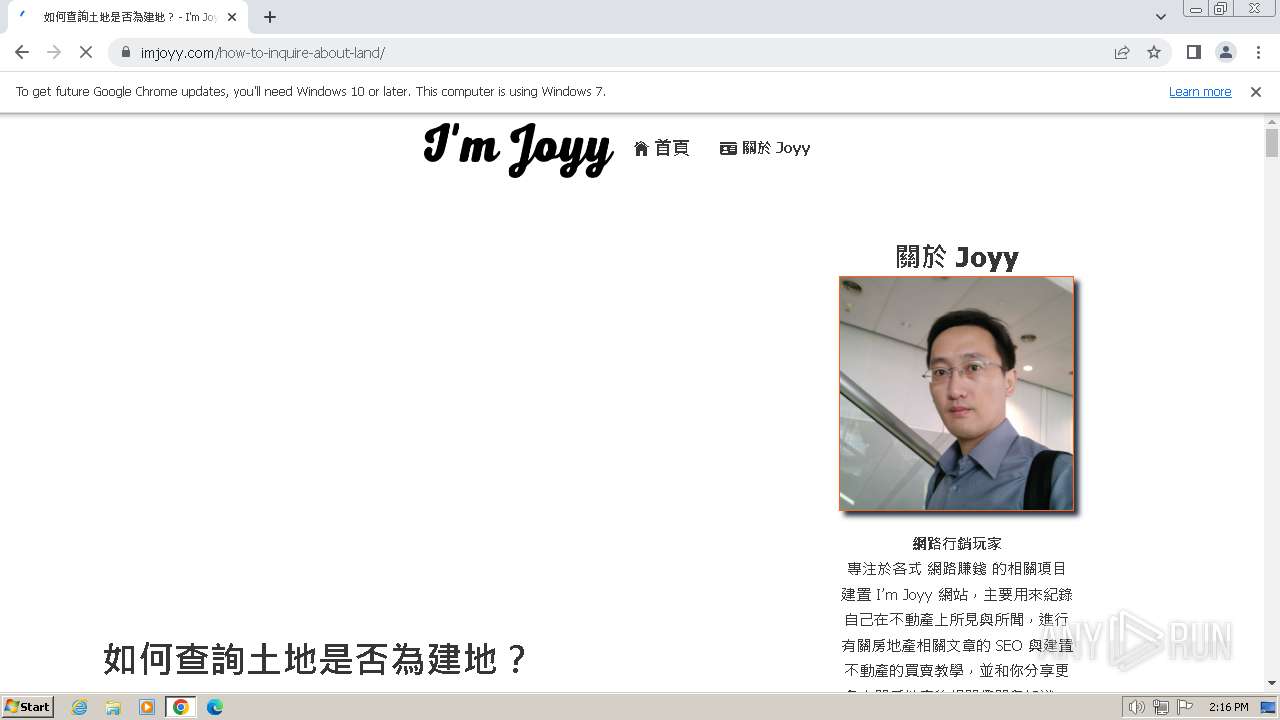Screen dimensions: 1280x720
Task: Launch Internet Explorer from taskbar
Action: coord(80,707)
